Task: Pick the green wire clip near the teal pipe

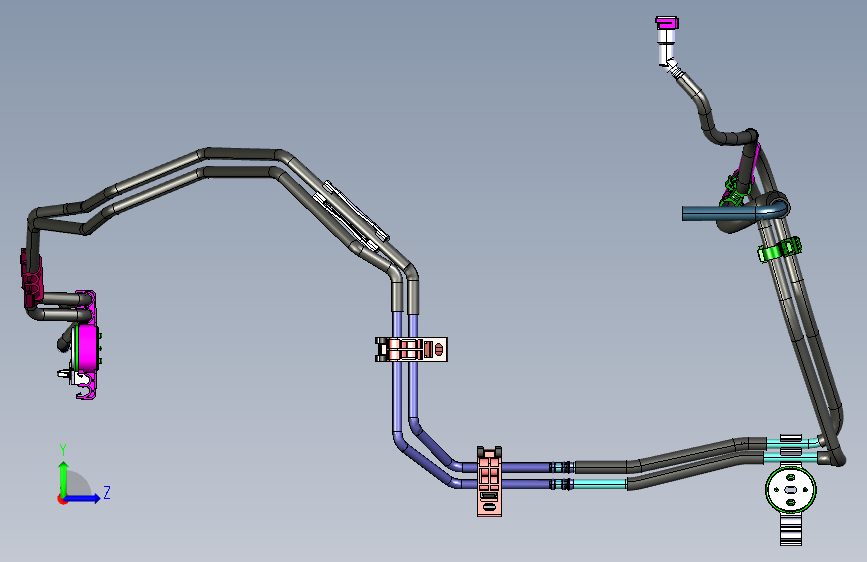Action: point(735,189)
